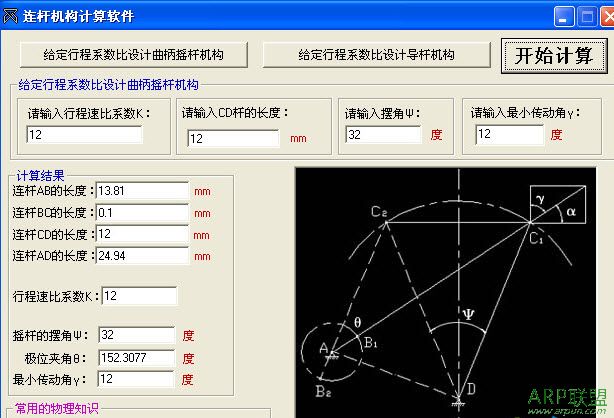Click the 度 unit beside 摆角Ψ input
The height and width of the screenshot is (418, 614).
(436, 135)
